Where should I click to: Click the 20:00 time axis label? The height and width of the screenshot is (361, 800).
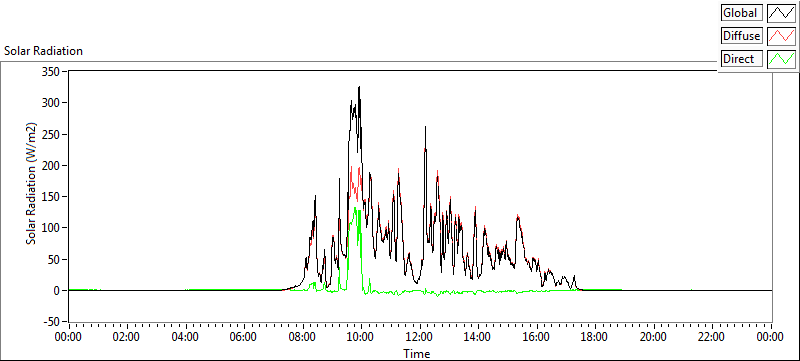pos(654,337)
